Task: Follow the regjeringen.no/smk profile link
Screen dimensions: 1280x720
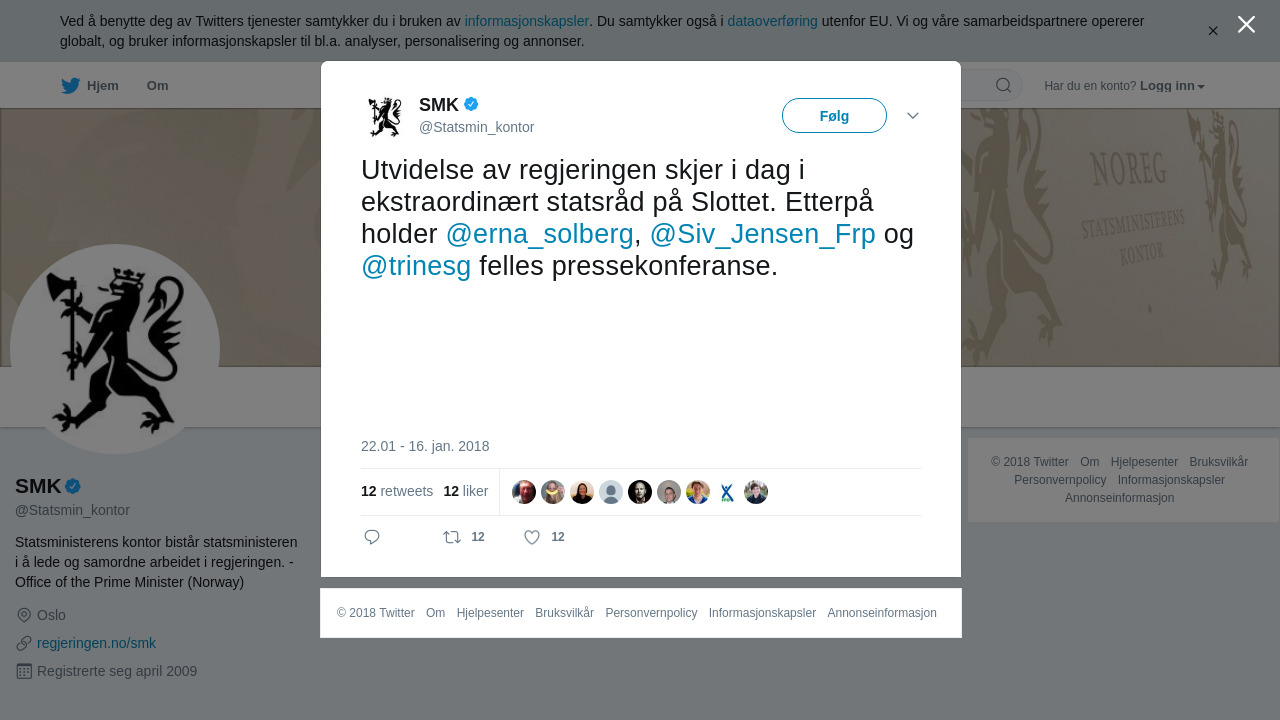Action: 96,643
